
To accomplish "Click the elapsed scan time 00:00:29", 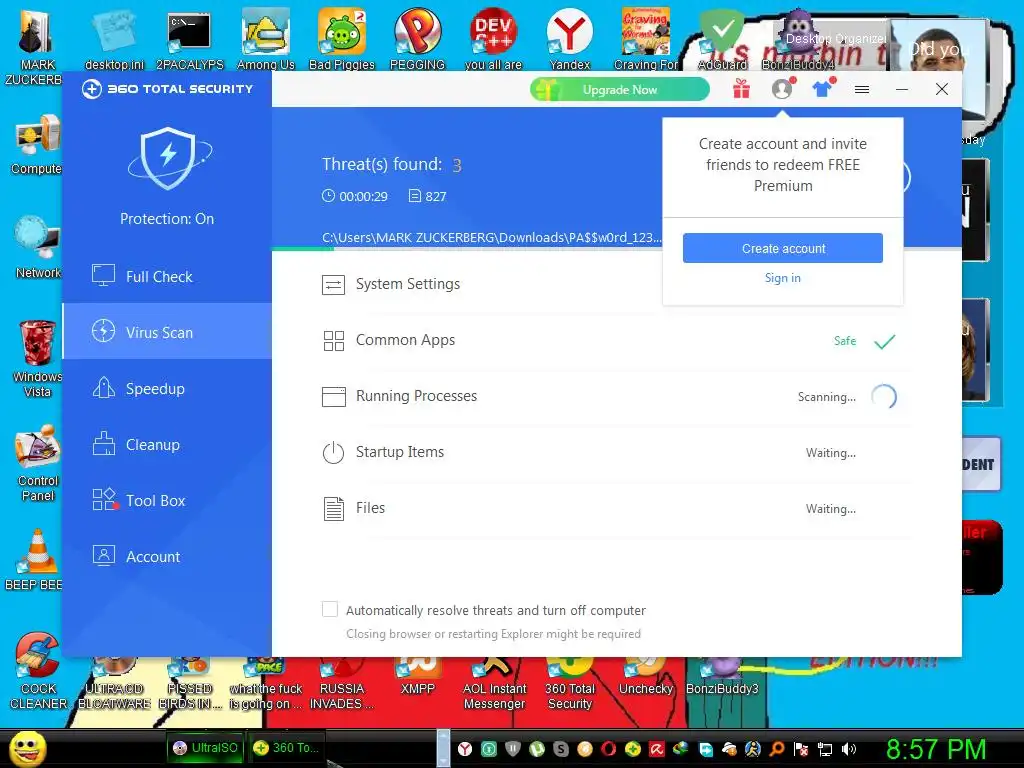I will click(x=355, y=196).
